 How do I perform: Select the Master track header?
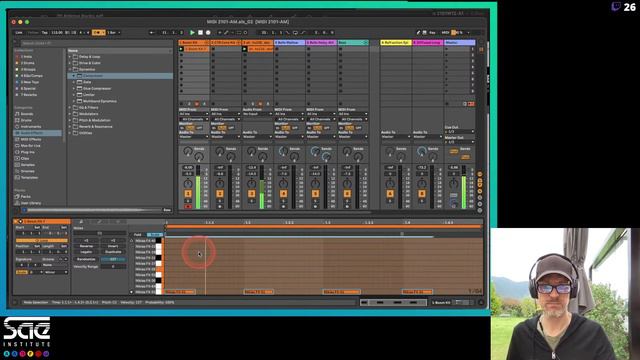459,42
